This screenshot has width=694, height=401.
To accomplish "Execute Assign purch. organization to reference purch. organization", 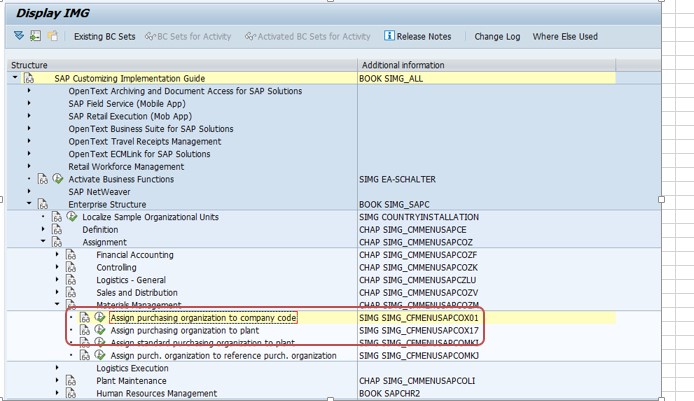I will tap(100, 355).
